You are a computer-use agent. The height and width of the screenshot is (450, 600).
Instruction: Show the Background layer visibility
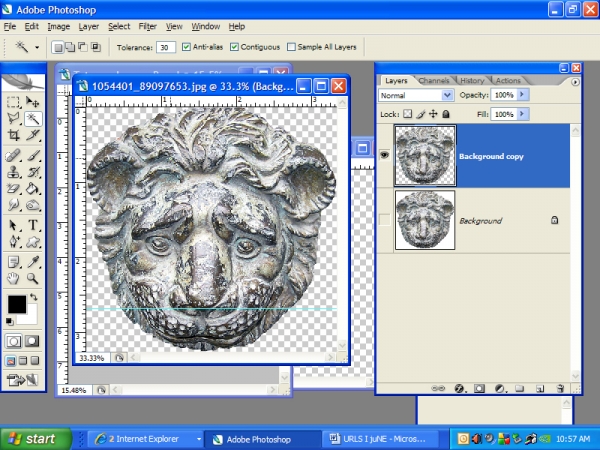pyautogui.click(x=385, y=220)
